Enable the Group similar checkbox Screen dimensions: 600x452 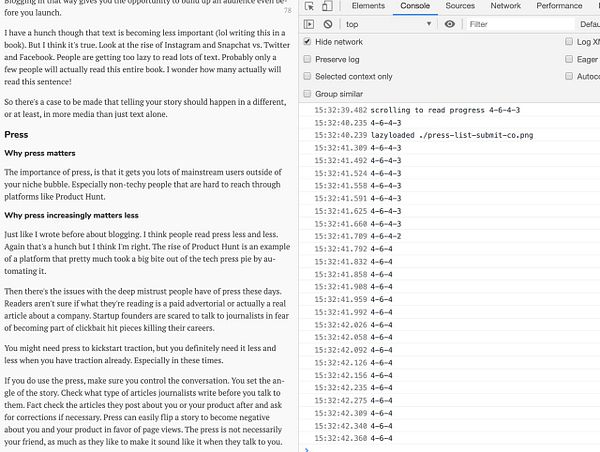click(x=307, y=93)
